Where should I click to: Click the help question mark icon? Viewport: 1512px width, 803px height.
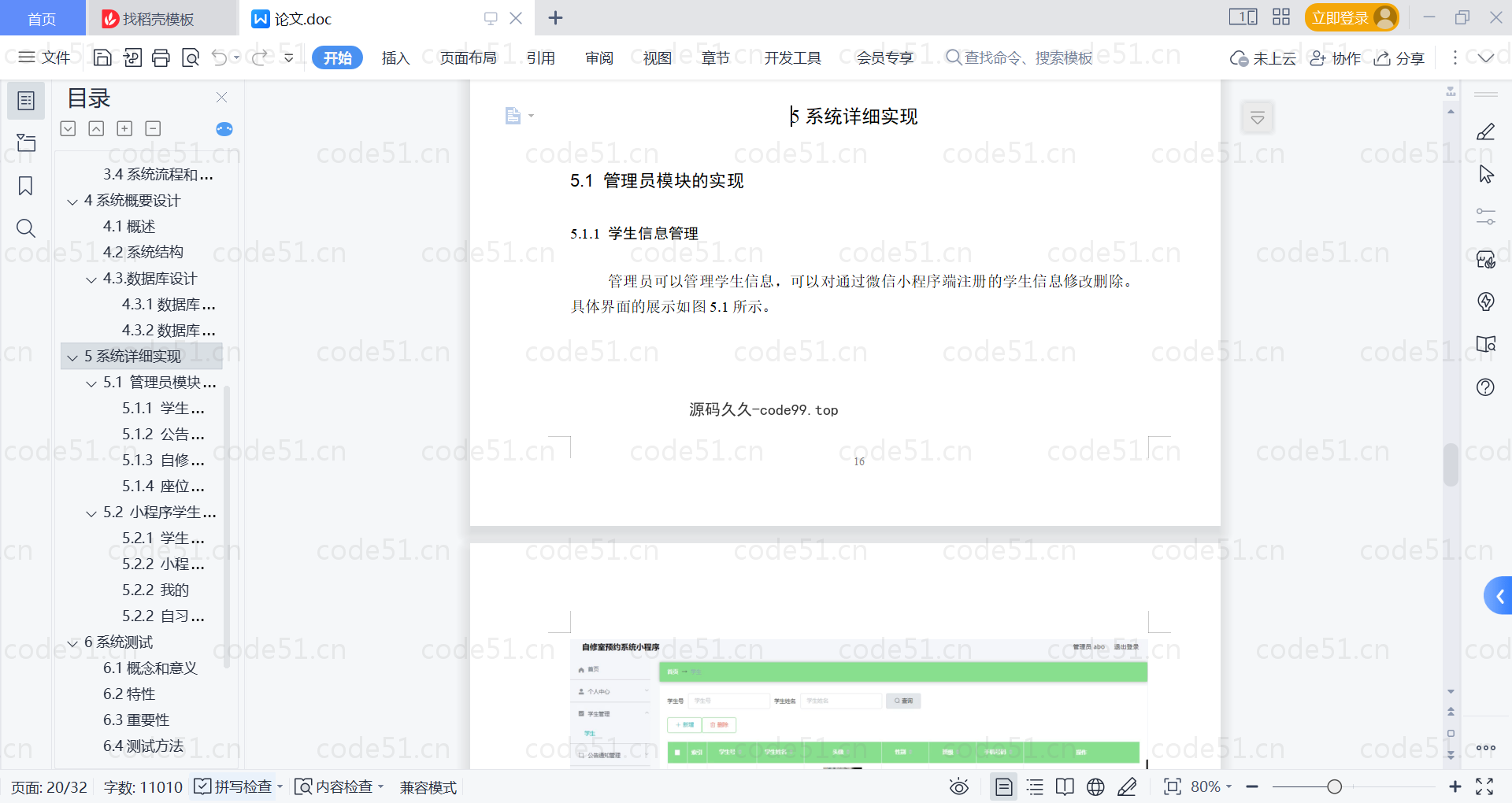pyautogui.click(x=1485, y=387)
